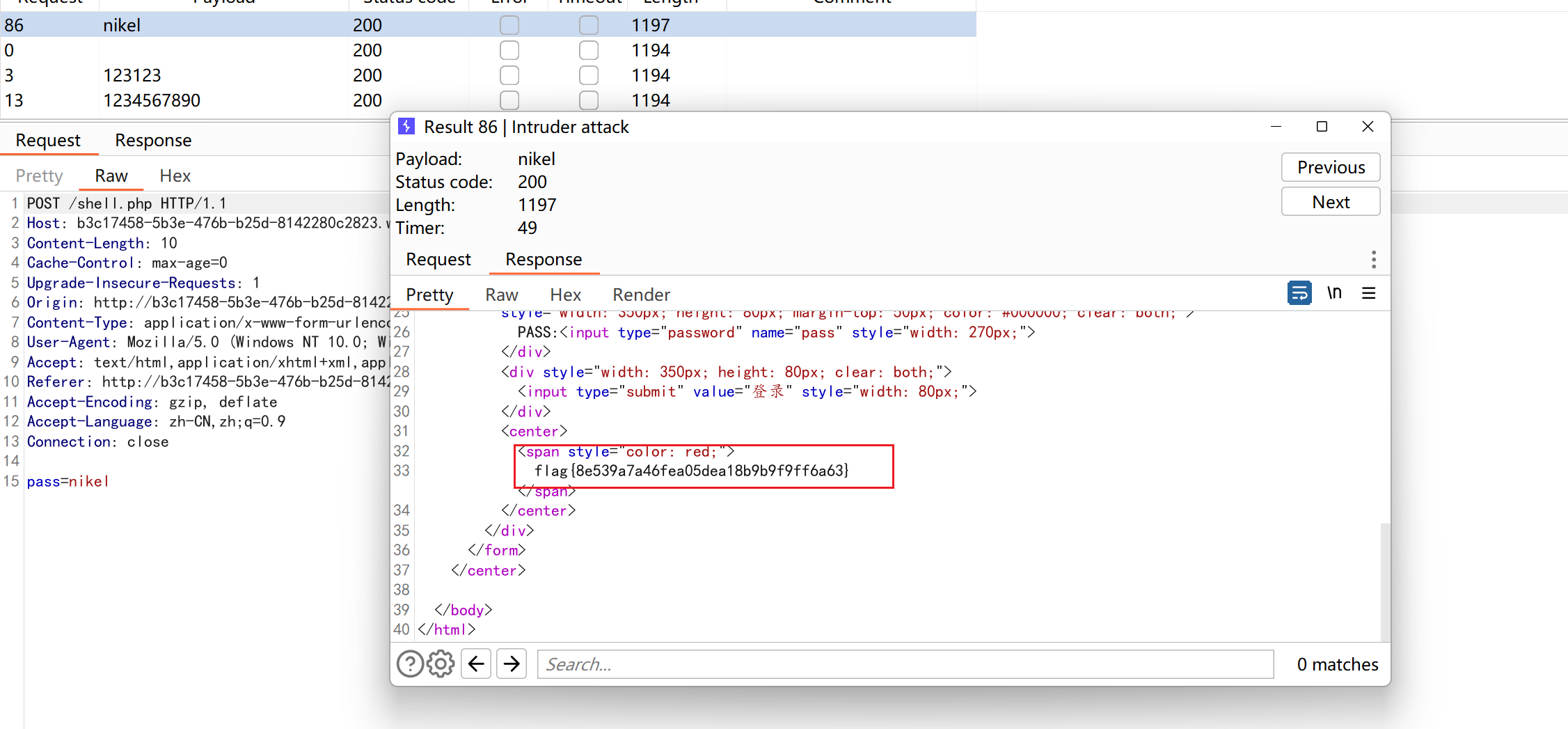Click the Host header line in request
1568x729 pixels.
207,223
